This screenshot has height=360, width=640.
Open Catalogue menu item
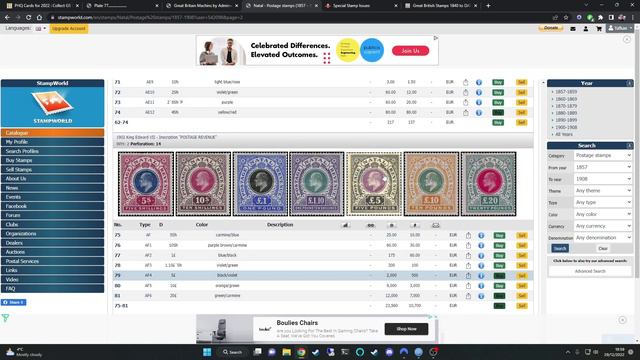[53, 133]
